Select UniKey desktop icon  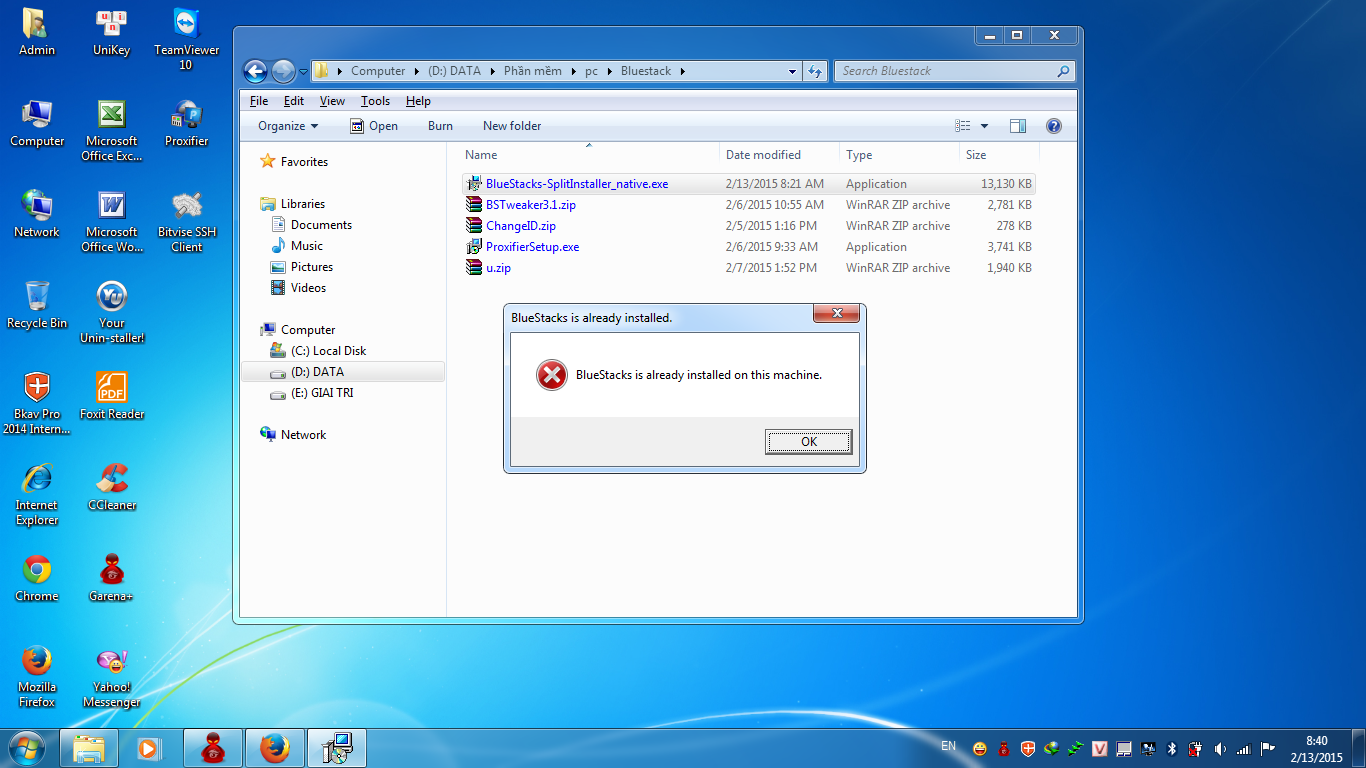click(111, 32)
